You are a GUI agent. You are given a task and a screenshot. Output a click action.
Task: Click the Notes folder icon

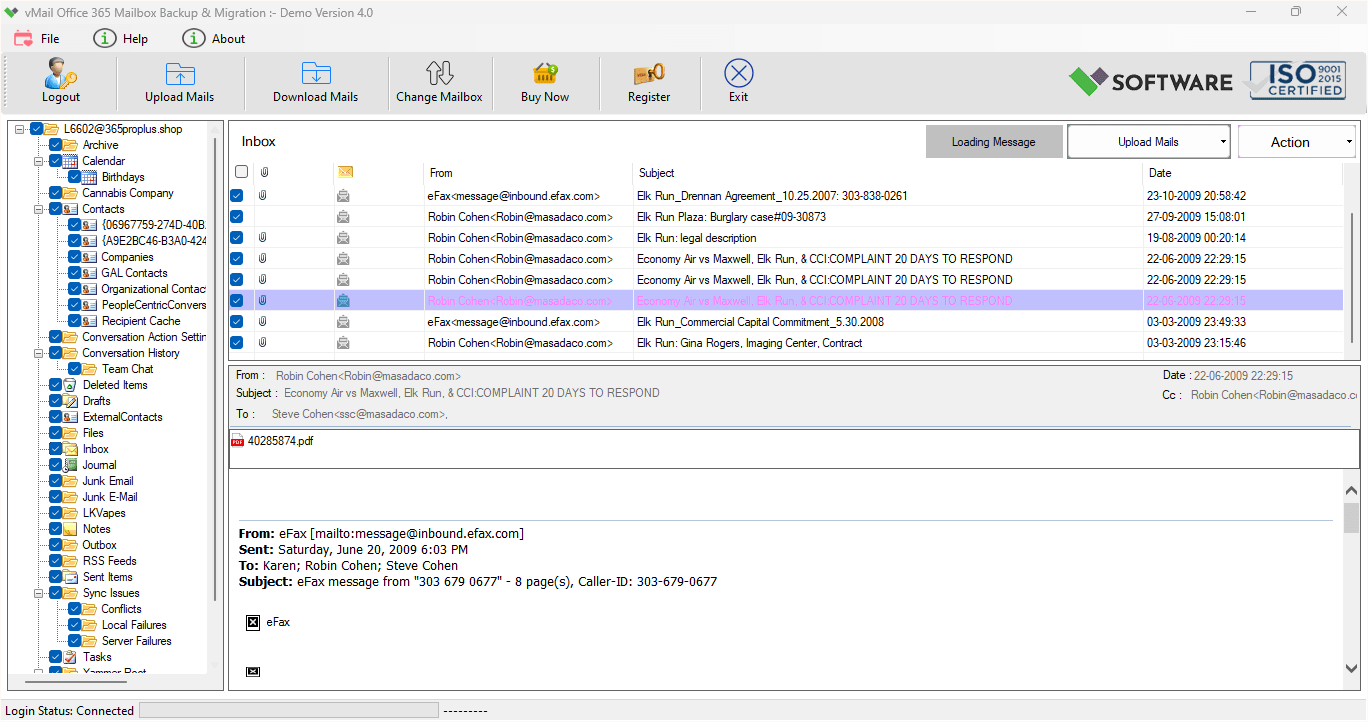[x=70, y=529]
